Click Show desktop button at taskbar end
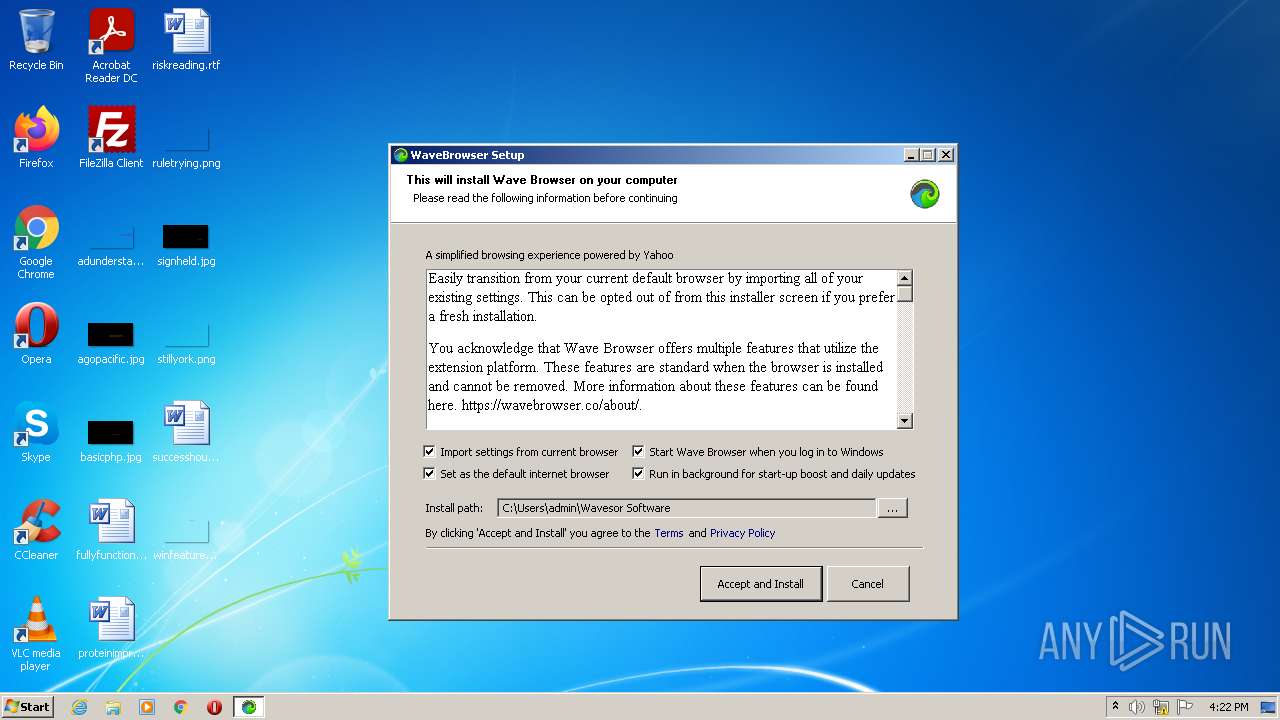This screenshot has height=720, width=1280. [1270, 707]
